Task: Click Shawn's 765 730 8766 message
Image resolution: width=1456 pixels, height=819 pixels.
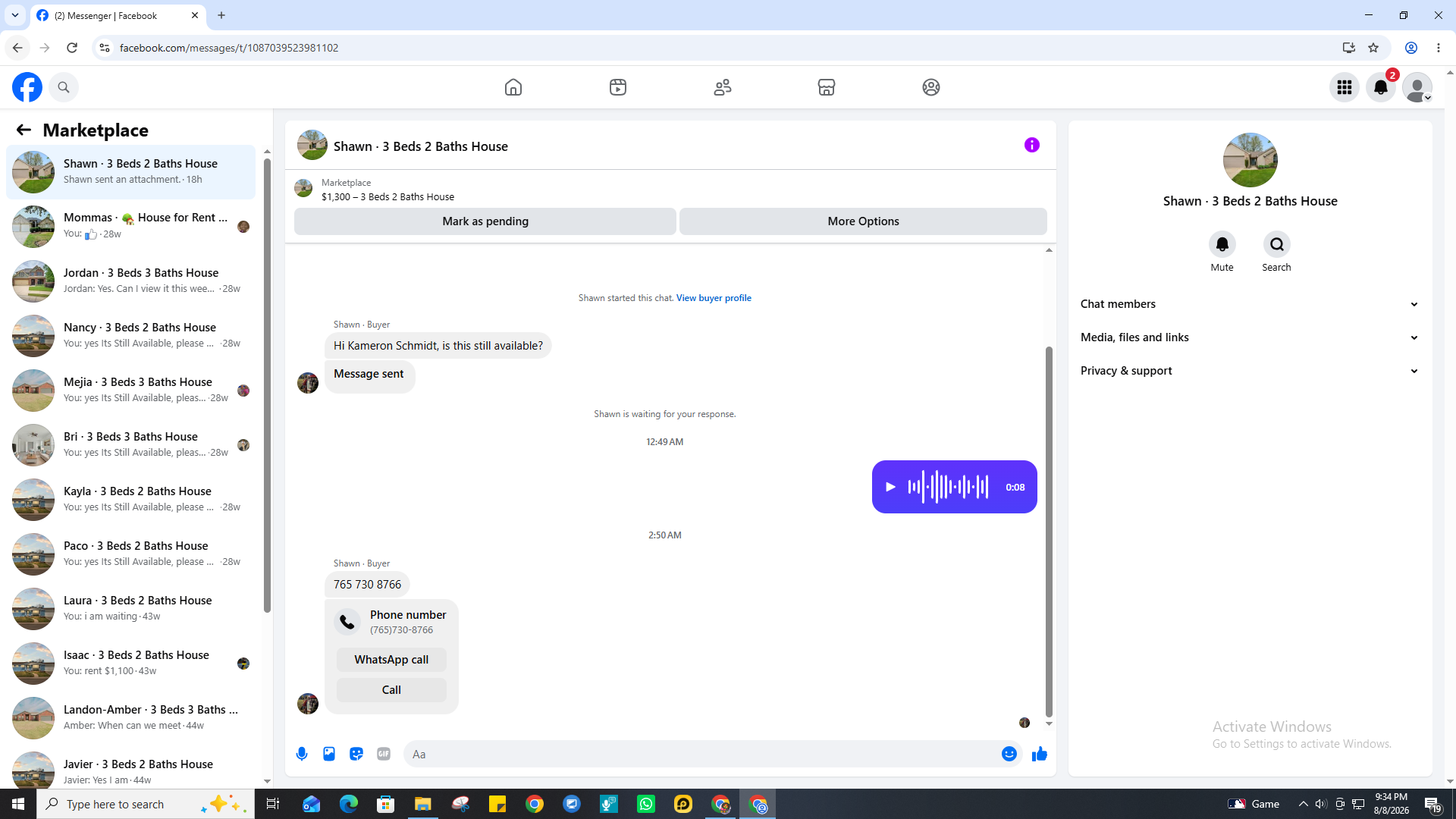Action: 367,585
